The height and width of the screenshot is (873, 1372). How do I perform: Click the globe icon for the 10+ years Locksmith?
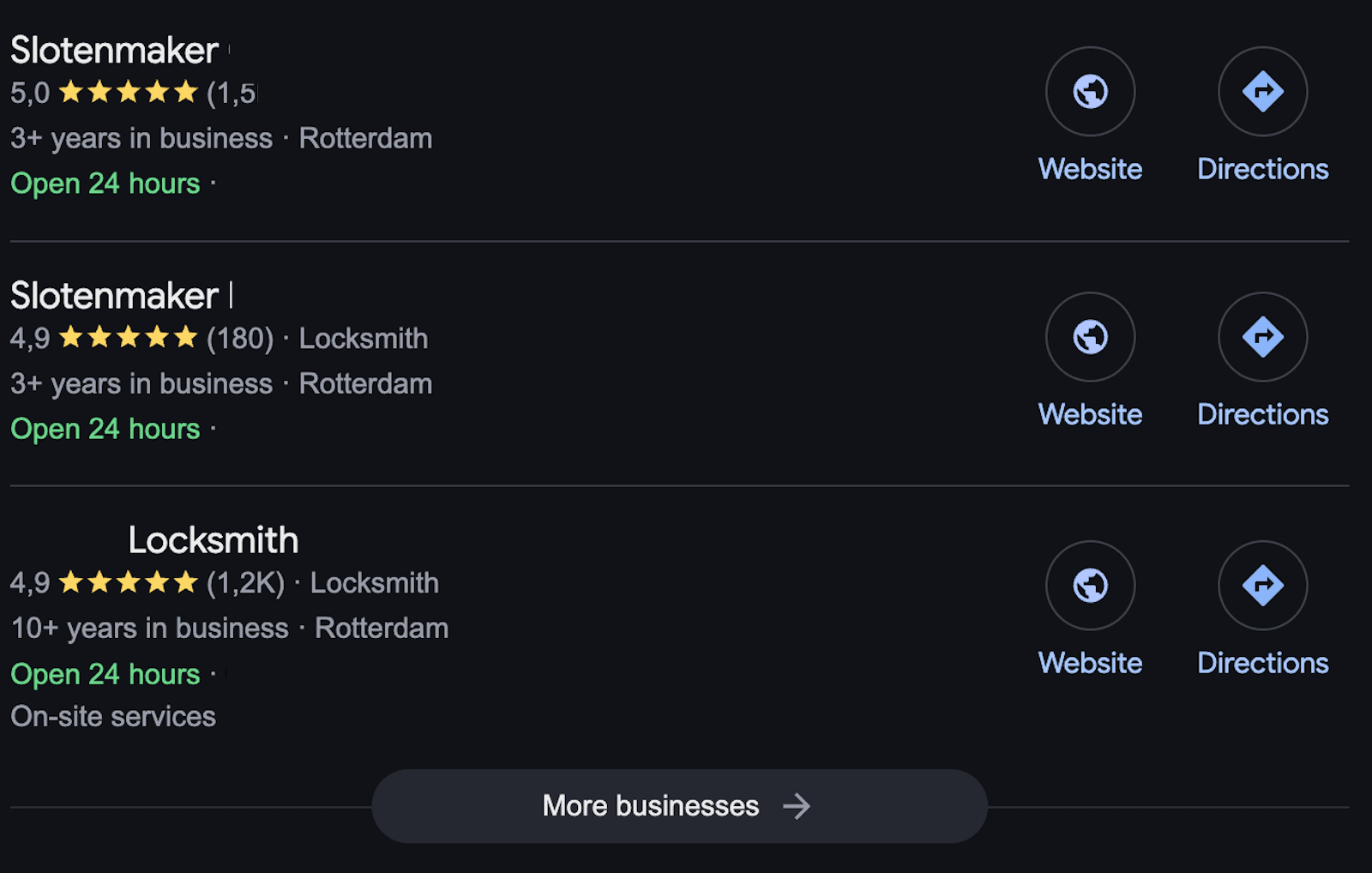point(1090,585)
